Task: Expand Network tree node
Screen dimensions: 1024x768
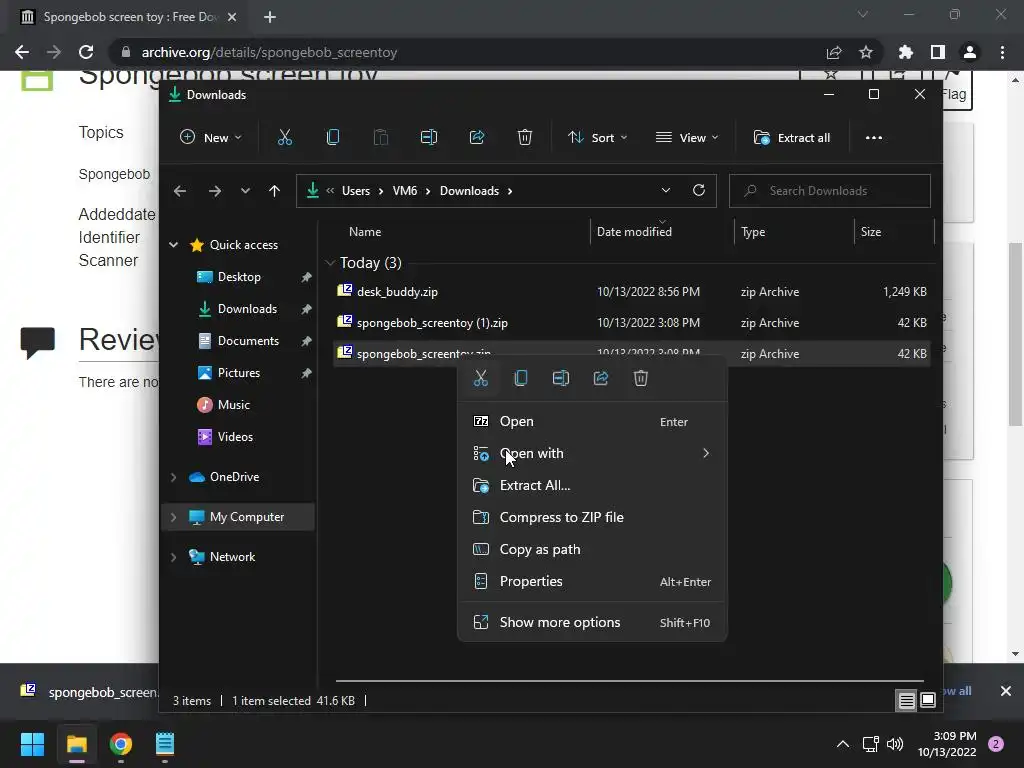Action: (x=174, y=557)
